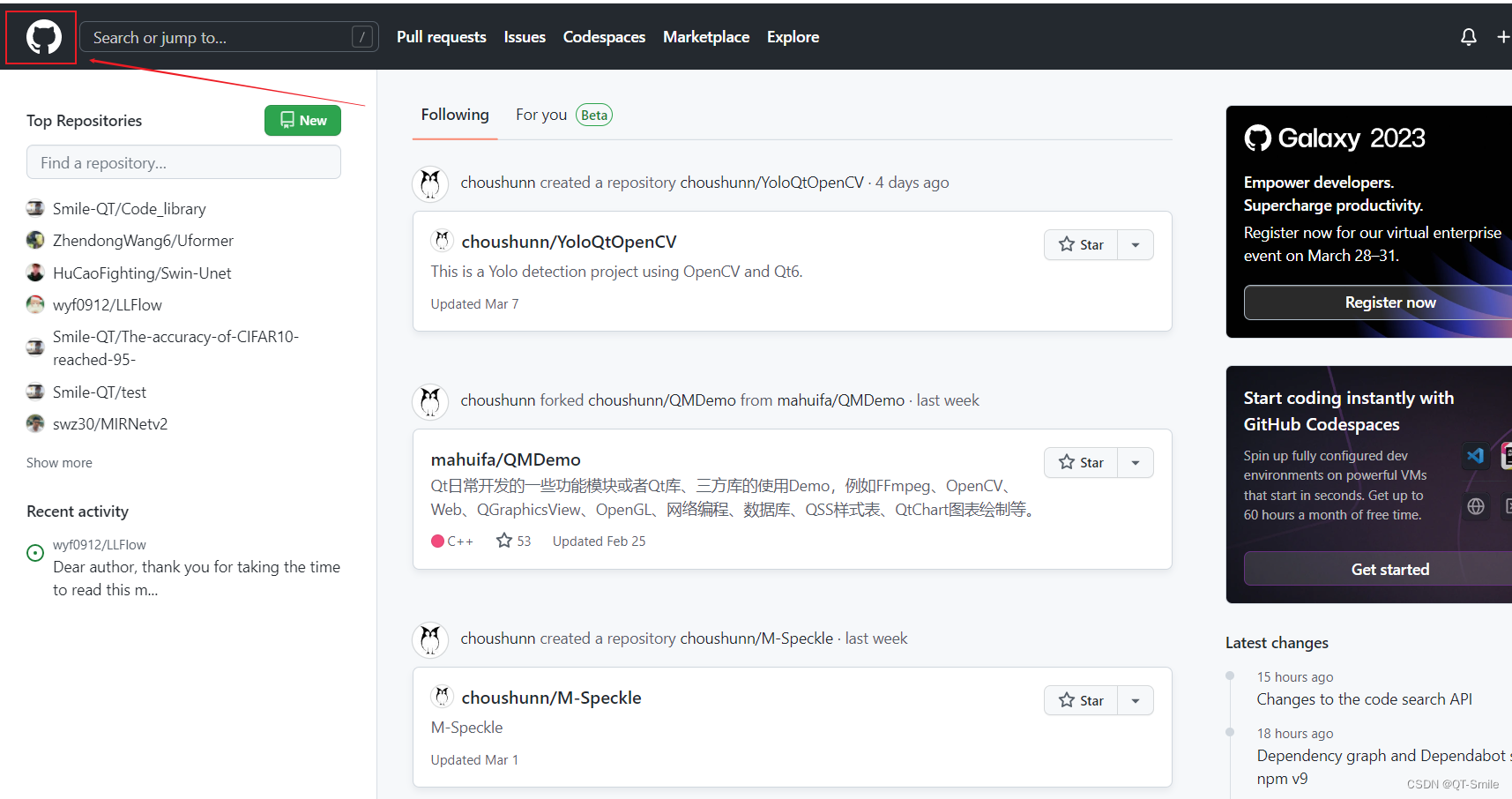Screen dimensions: 1512x799
Task: Expand star list dropdown for YoloQtOpenCV
Action: 1136,244
